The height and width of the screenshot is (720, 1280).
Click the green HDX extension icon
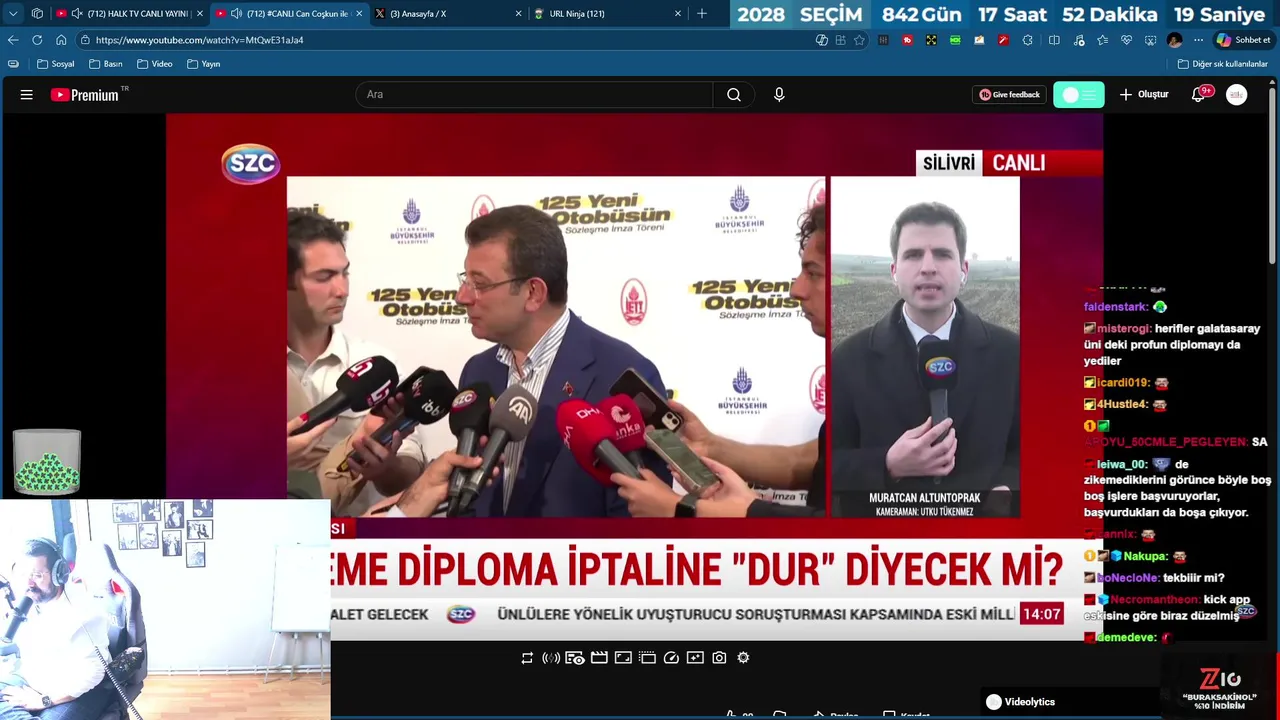point(955,40)
